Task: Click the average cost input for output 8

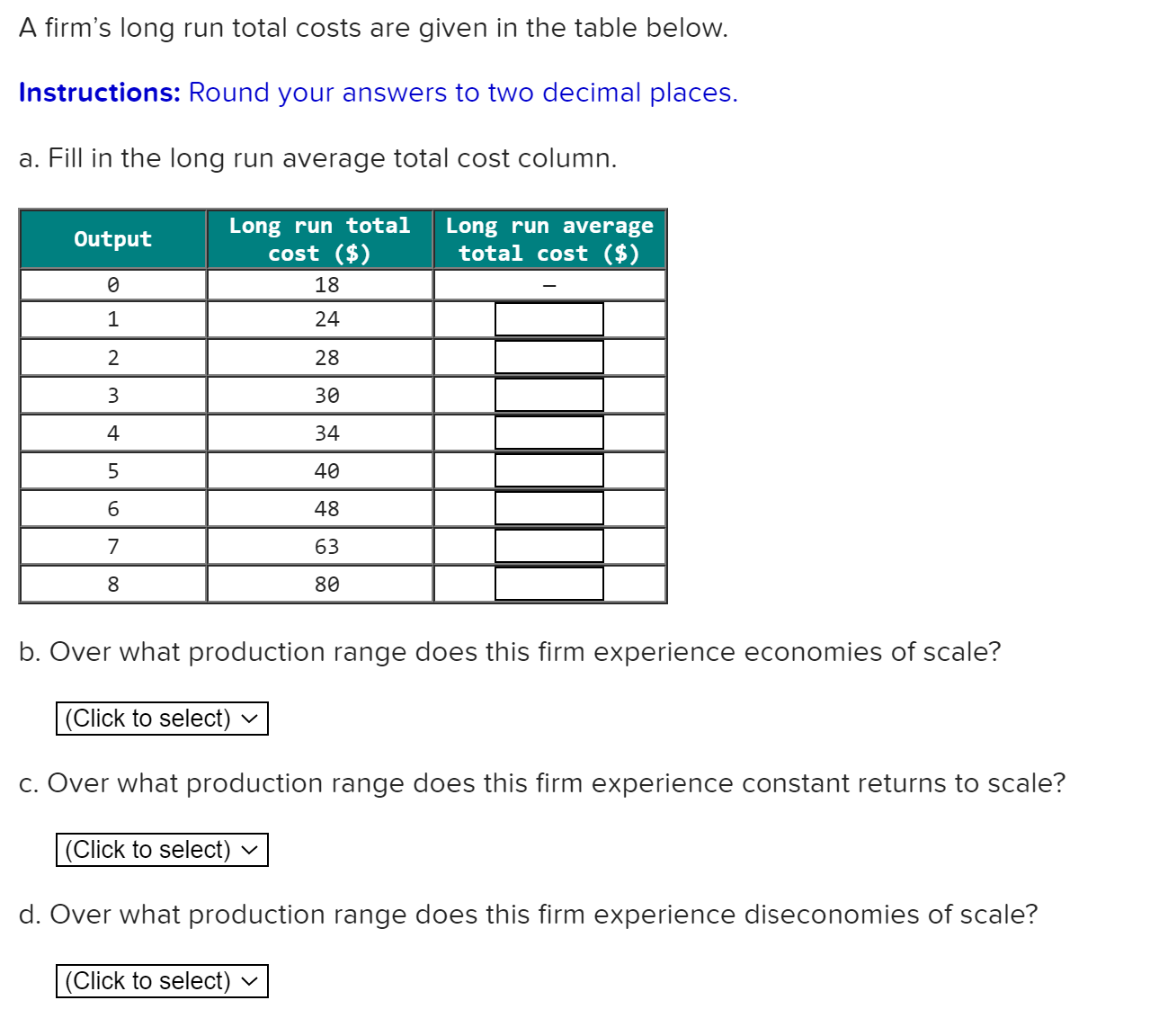Action: tap(548, 585)
